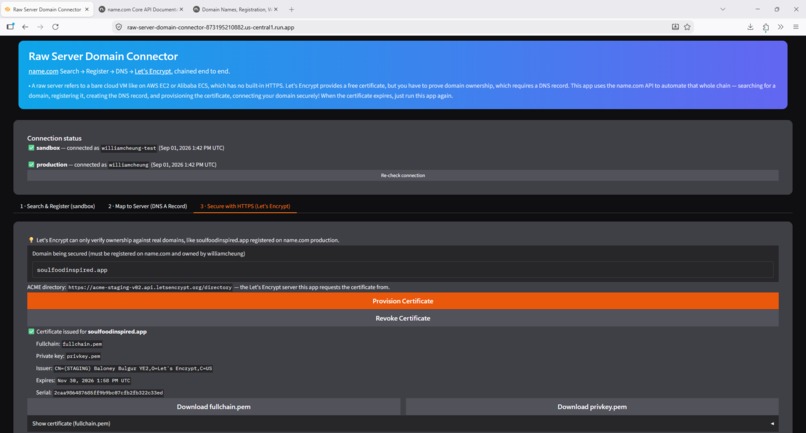Close the Domain Names, Registration tab
806x433 pixels.
[x=276, y=9]
